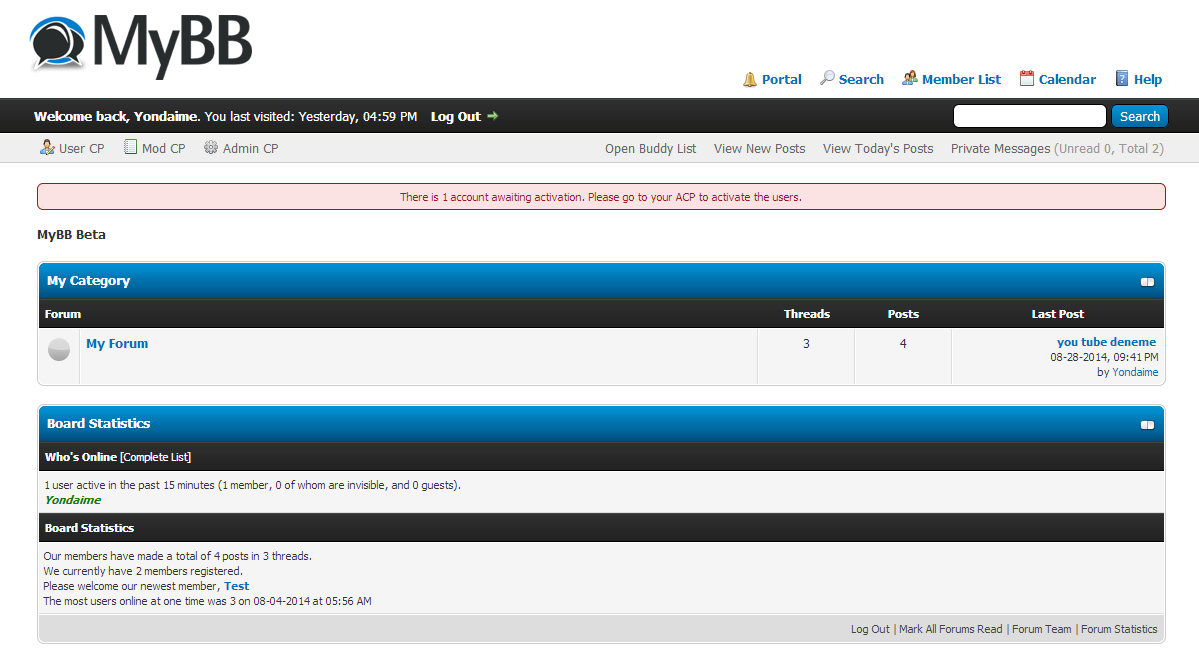
Task: Open the Portal page
Action: pos(781,80)
